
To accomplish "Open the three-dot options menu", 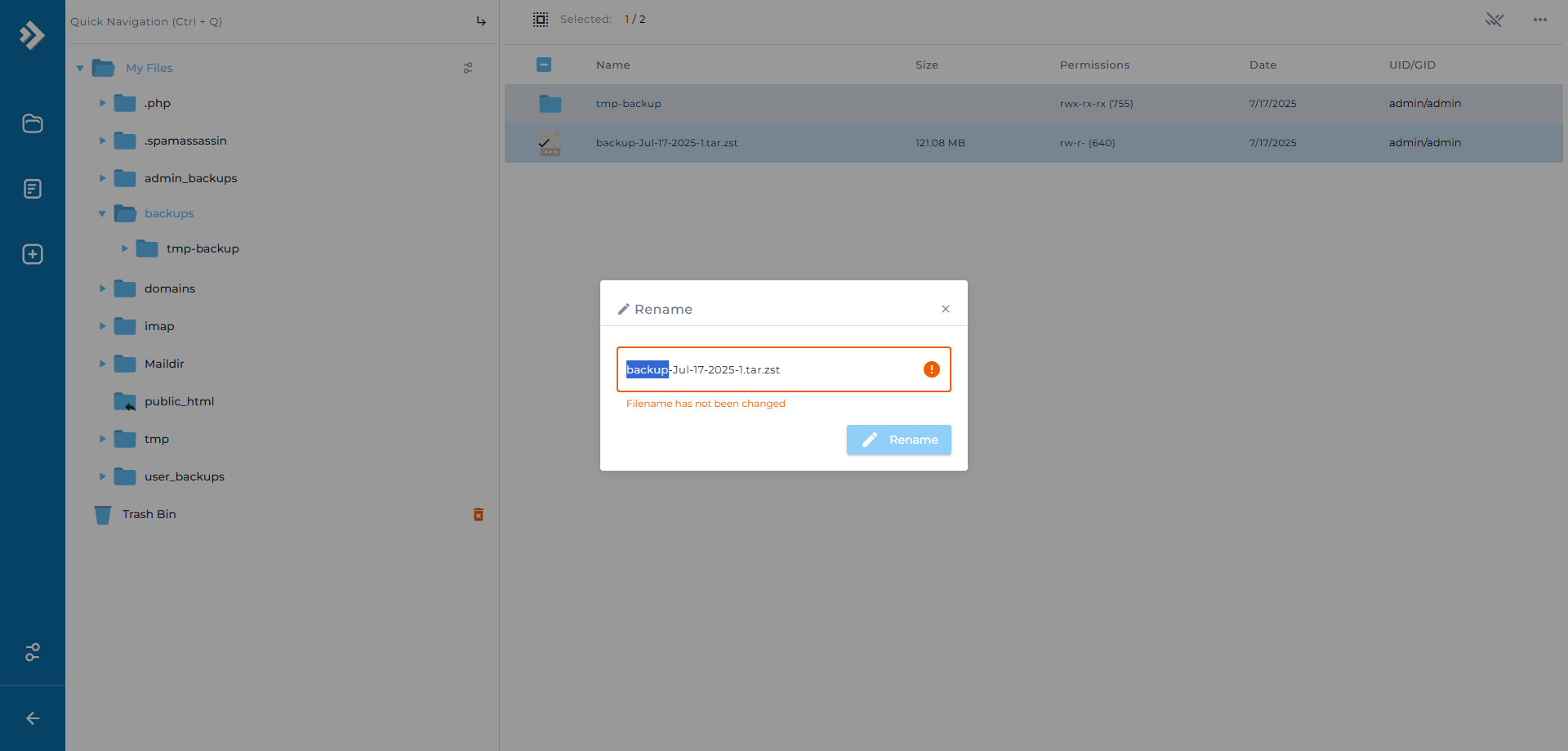I will point(1540,20).
